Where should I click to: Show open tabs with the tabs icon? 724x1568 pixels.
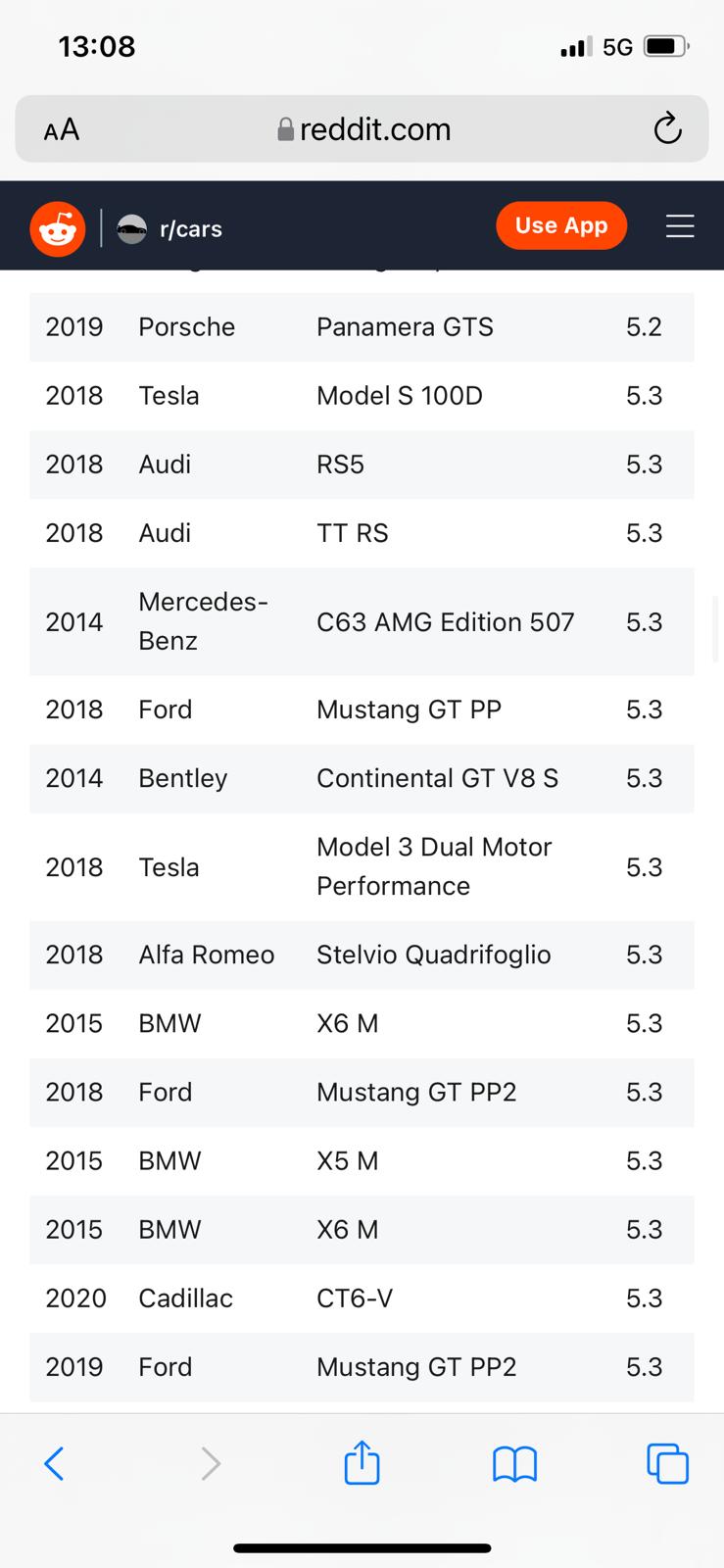coord(667,1464)
